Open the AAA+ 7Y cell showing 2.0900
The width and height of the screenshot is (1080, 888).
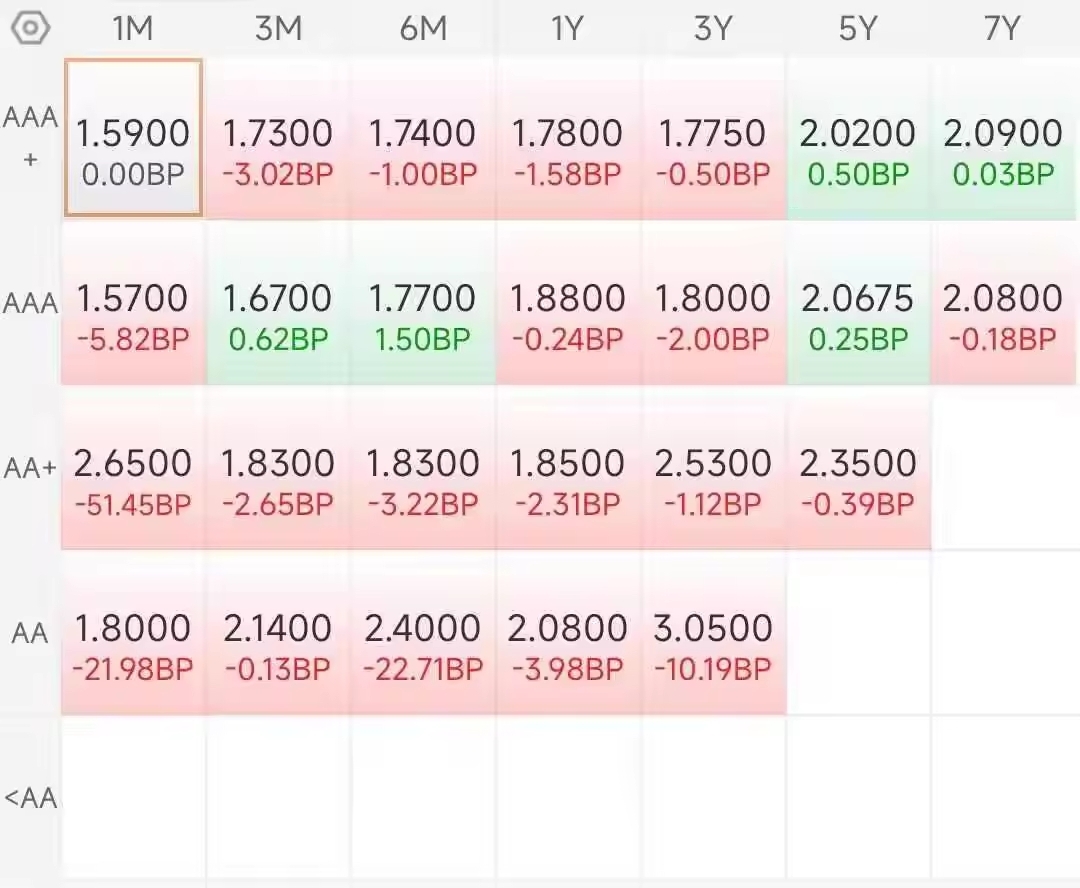click(1004, 138)
